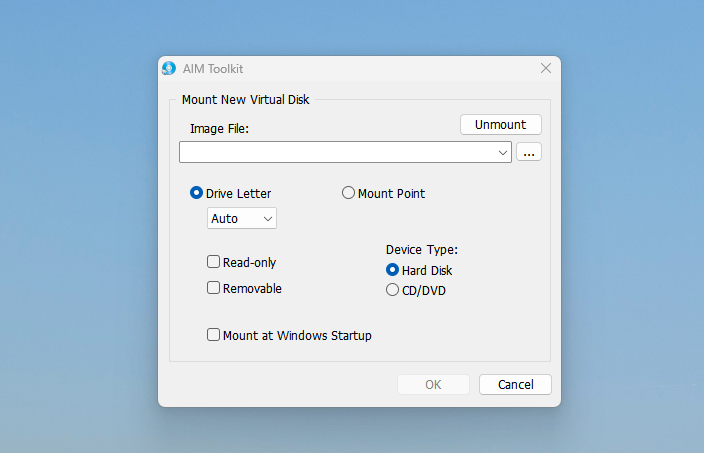Select the Drive Letter radio option

click(x=196, y=193)
